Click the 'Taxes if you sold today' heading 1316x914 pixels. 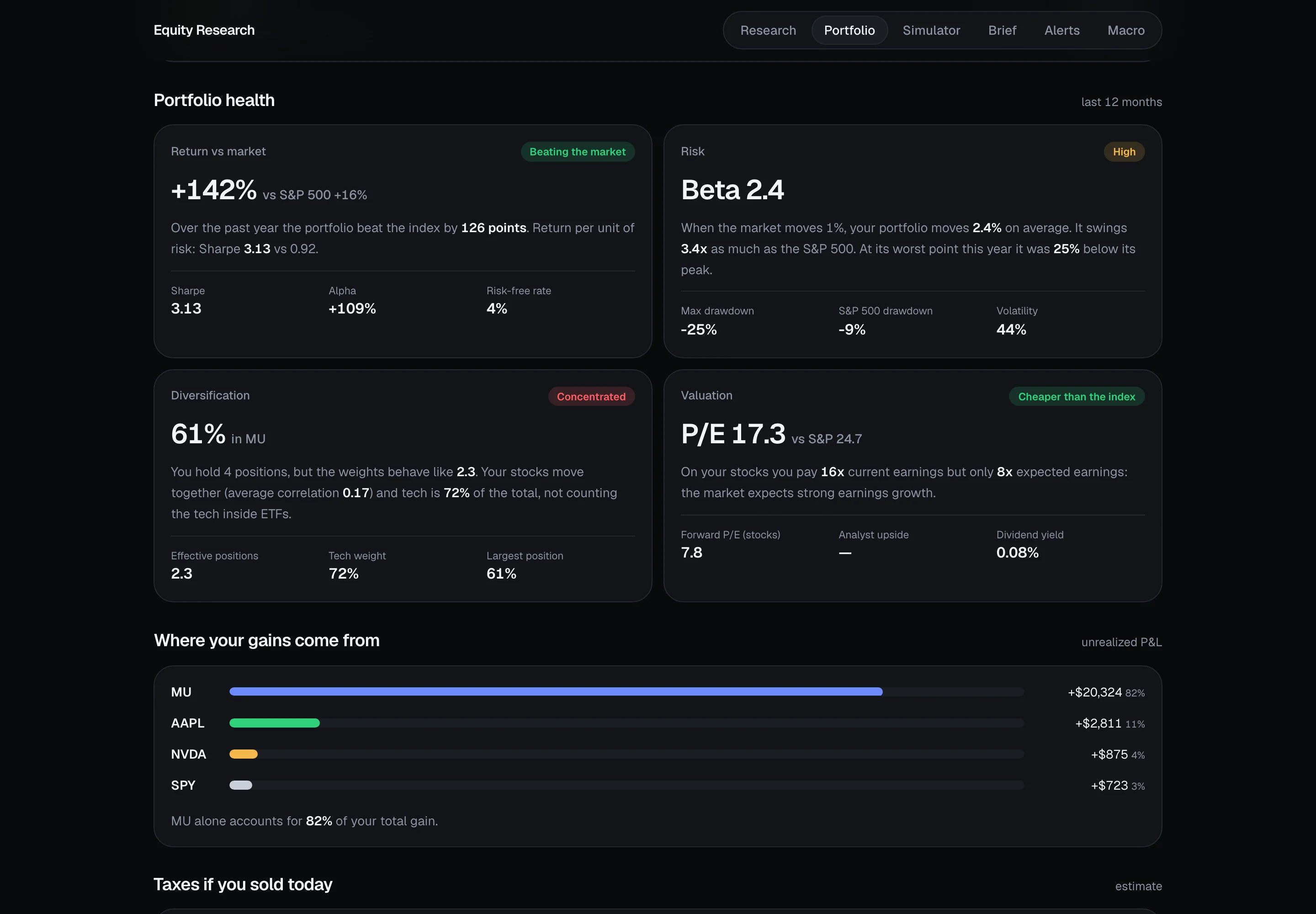(243, 884)
